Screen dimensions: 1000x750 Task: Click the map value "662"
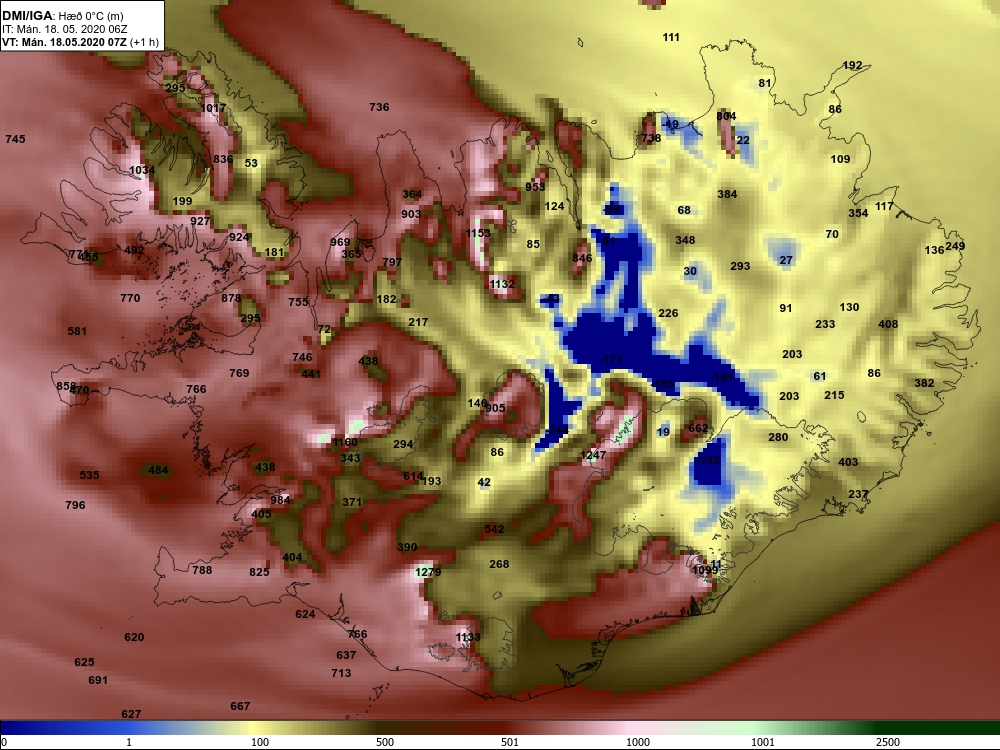pos(698,427)
